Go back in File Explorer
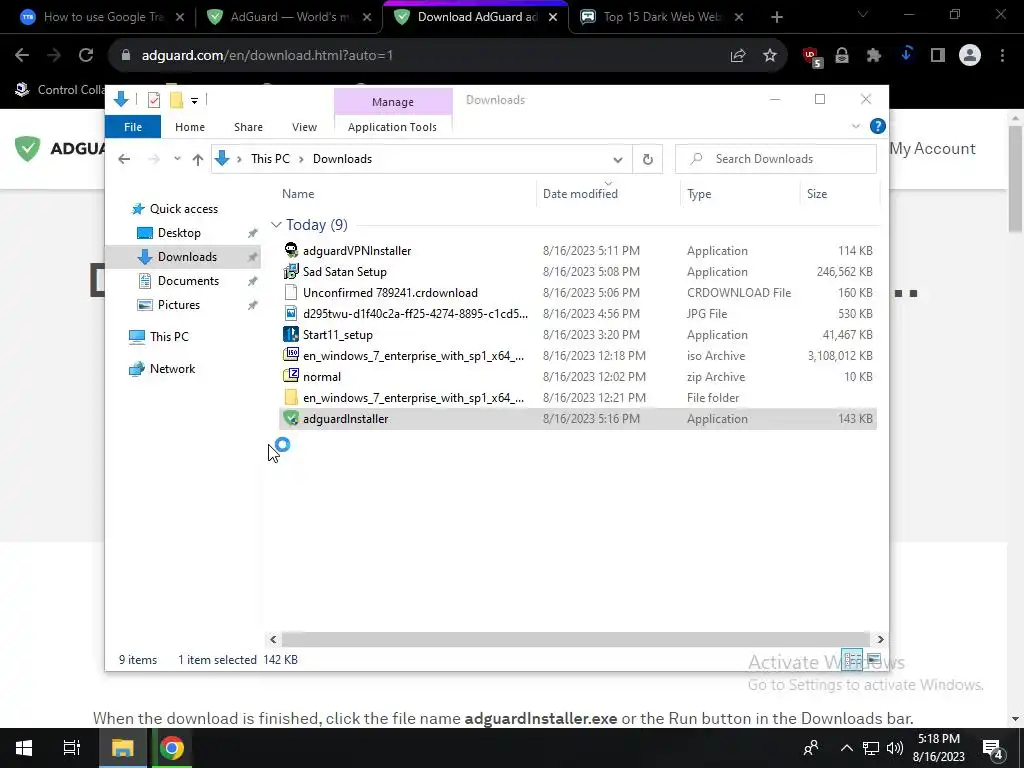The width and height of the screenshot is (1024, 768). point(124,159)
